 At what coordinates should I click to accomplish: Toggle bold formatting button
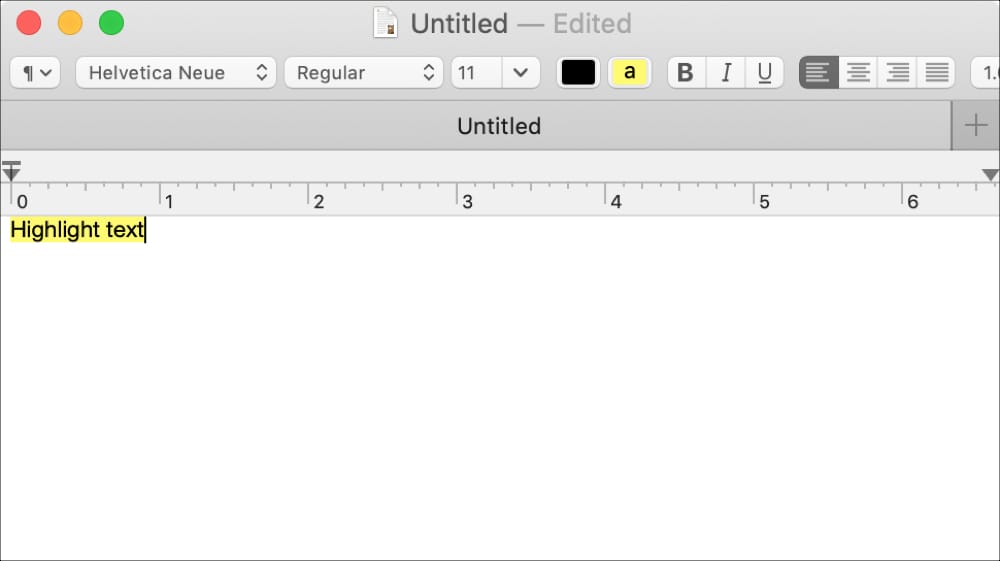[686, 73]
